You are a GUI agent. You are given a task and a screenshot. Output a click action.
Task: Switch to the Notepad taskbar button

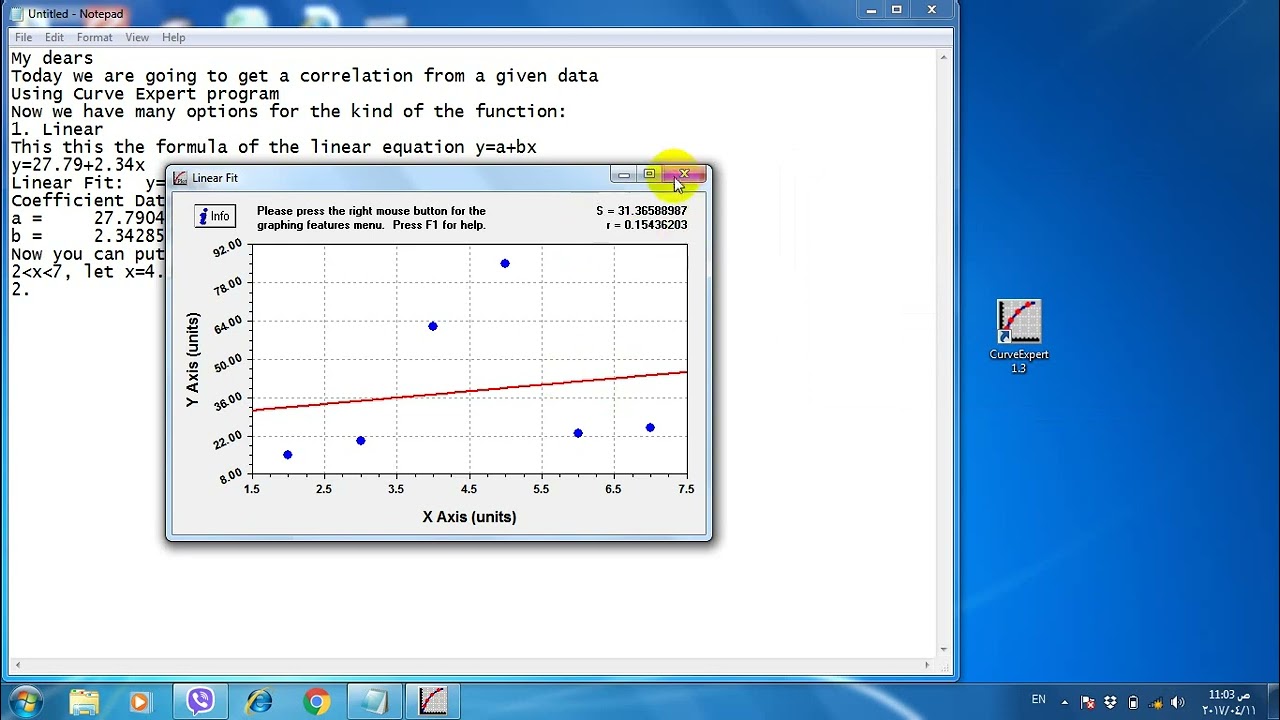click(x=374, y=701)
